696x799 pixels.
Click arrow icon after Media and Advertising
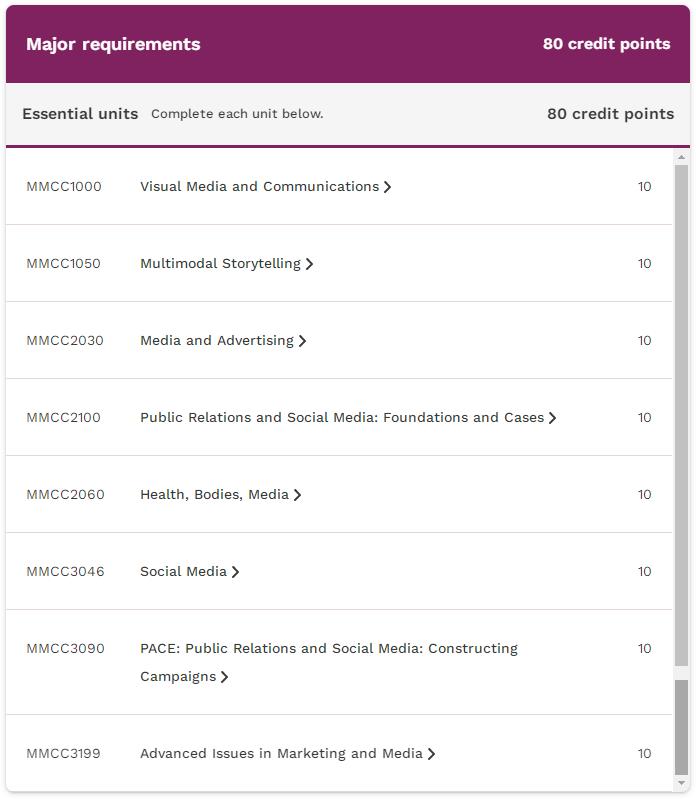click(x=303, y=341)
